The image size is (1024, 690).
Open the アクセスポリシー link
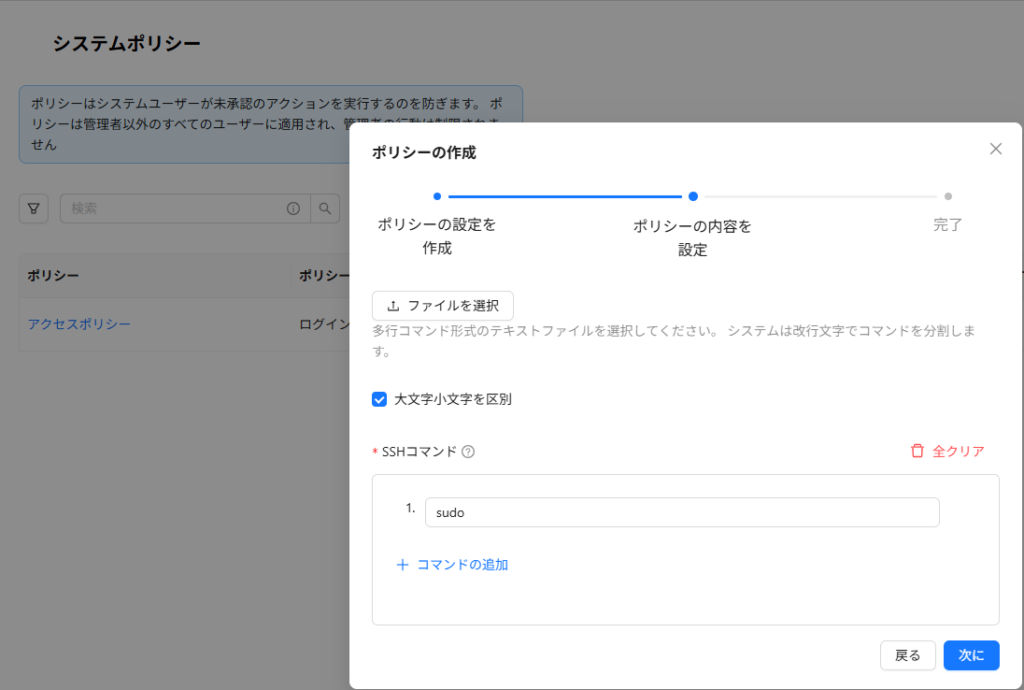click(x=79, y=324)
